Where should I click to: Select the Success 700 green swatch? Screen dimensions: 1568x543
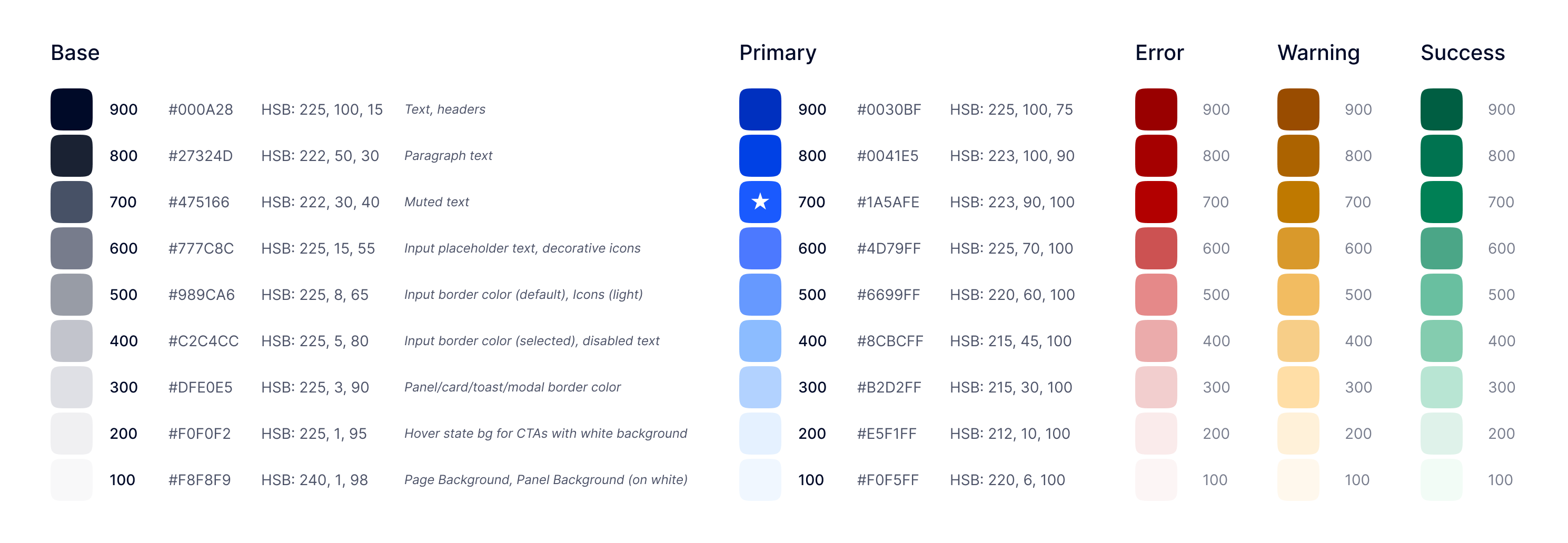tap(1442, 202)
